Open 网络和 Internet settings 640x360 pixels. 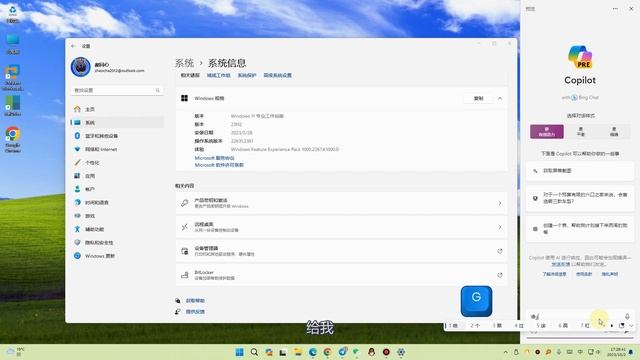pyautogui.click(x=117, y=149)
